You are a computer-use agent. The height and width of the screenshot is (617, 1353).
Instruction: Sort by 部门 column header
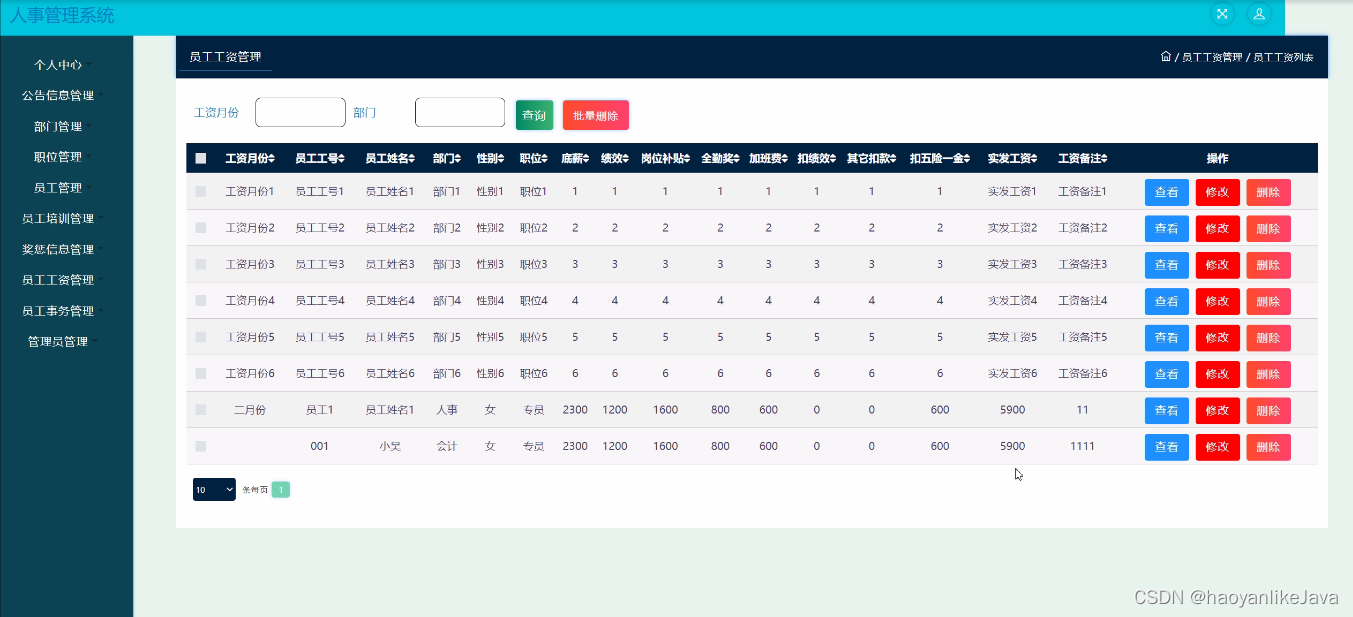coord(447,159)
